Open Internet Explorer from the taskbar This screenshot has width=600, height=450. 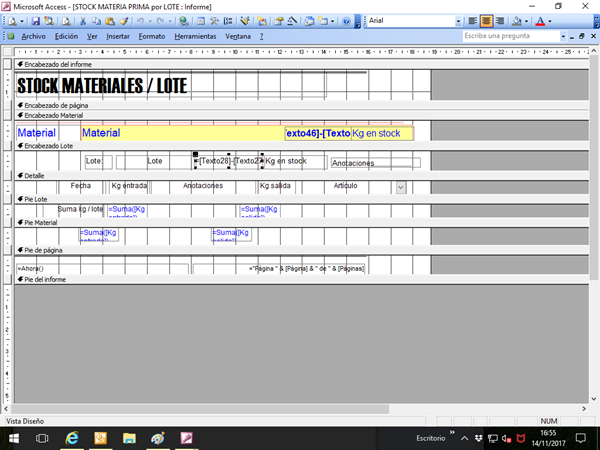tap(72, 438)
